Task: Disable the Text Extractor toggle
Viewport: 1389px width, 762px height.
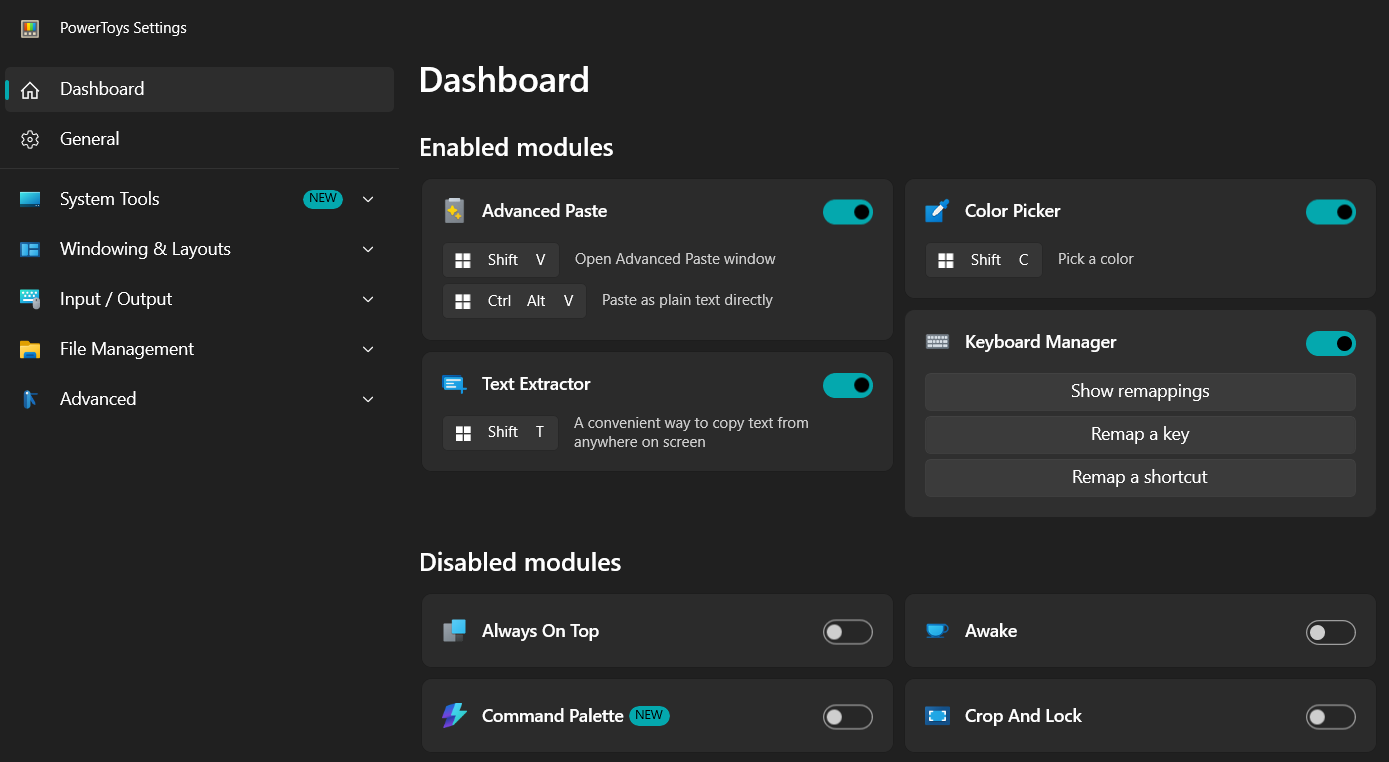Action: click(x=848, y=385)
